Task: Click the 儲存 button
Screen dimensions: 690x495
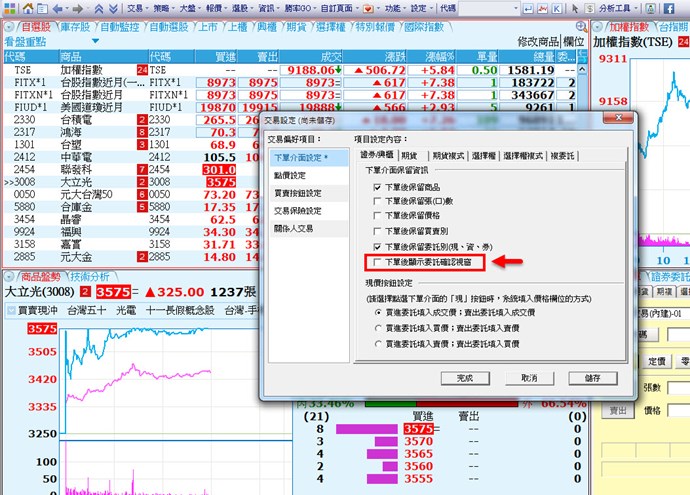Action: (x=592, y=378)
